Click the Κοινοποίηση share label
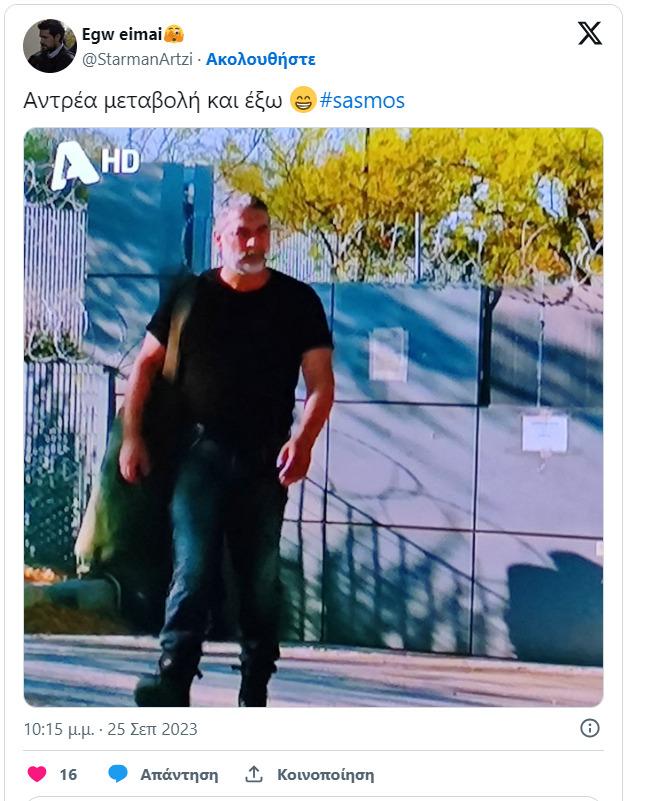The width and height of the screenshot is (671, 801). (325, 774)
